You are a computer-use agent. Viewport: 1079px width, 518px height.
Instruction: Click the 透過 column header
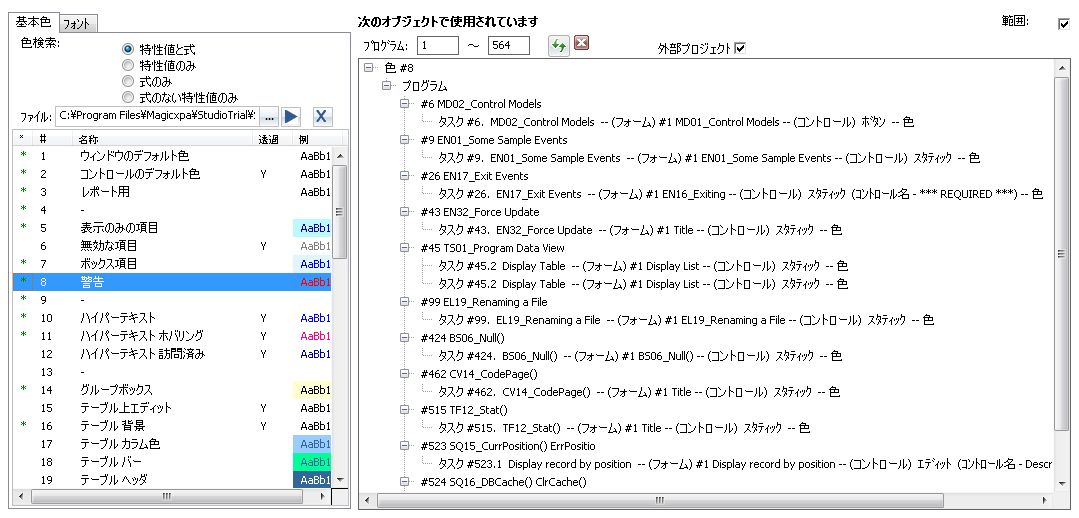268,139
